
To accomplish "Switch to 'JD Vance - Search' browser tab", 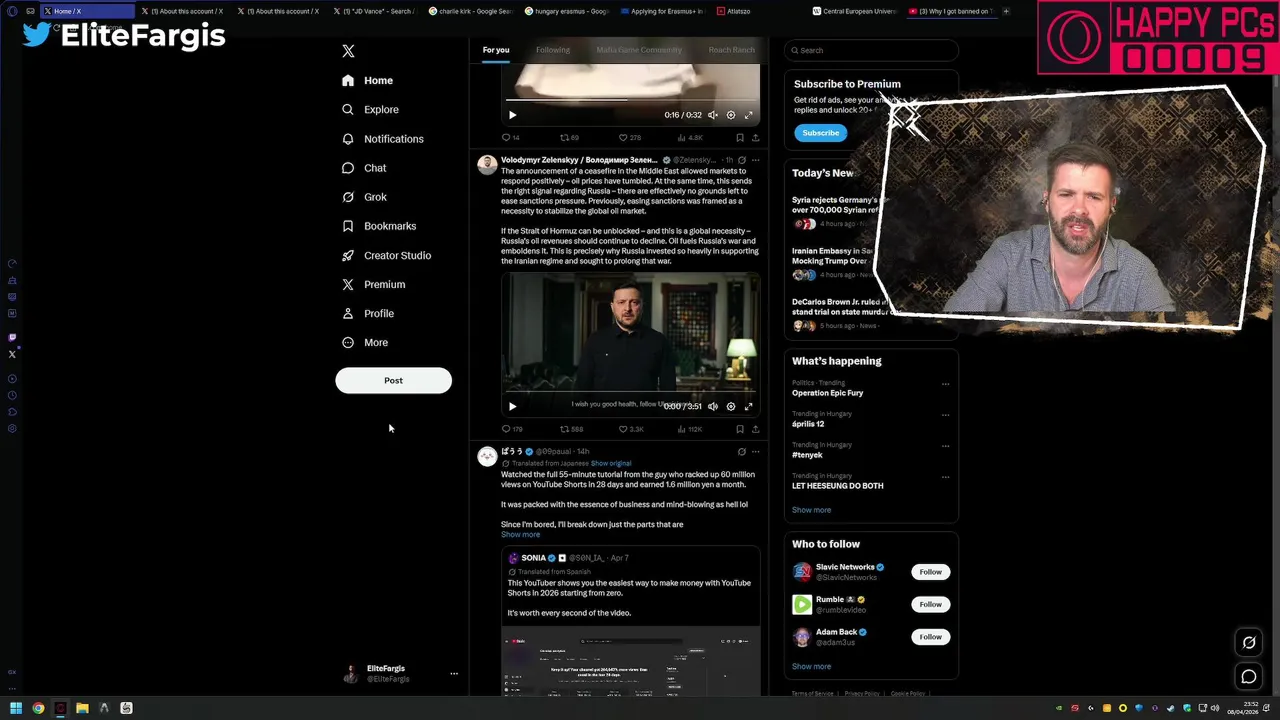I will tap(376, 11).
